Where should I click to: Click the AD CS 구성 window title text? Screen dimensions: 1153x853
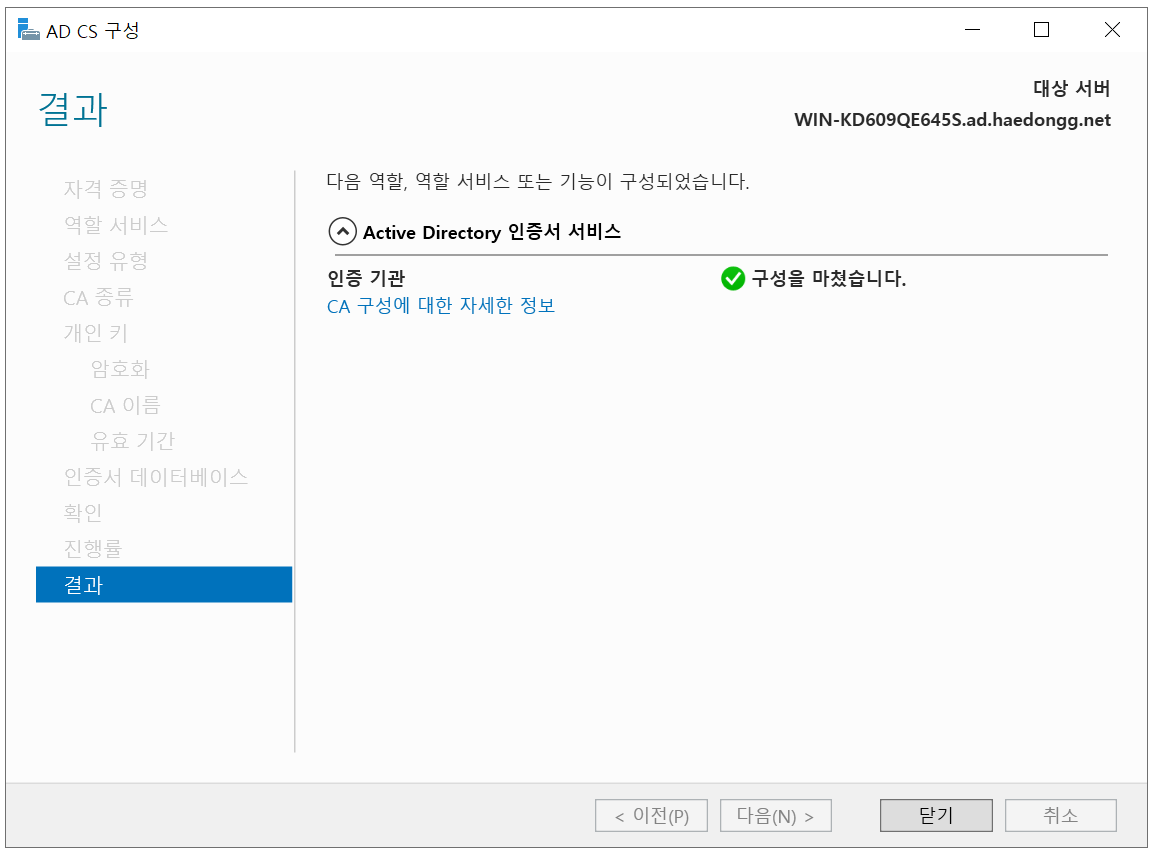[93, 31]
